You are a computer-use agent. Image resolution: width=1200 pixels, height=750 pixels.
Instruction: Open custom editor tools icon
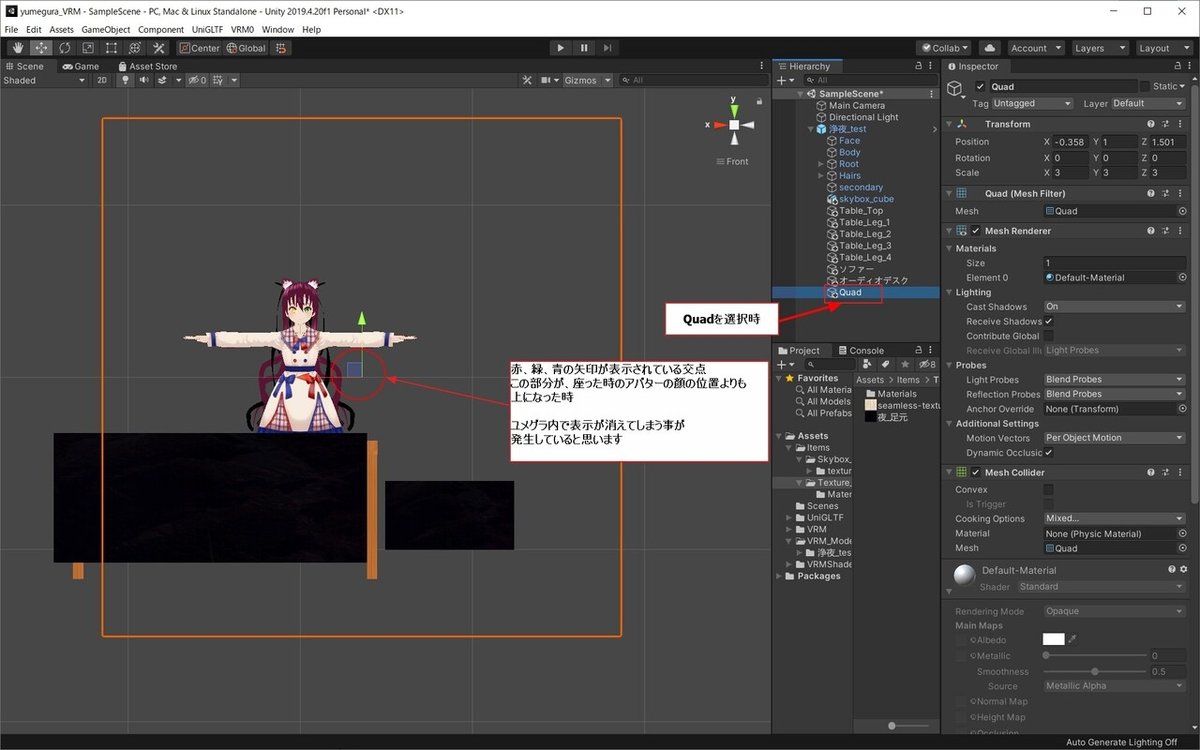(158, 48)
